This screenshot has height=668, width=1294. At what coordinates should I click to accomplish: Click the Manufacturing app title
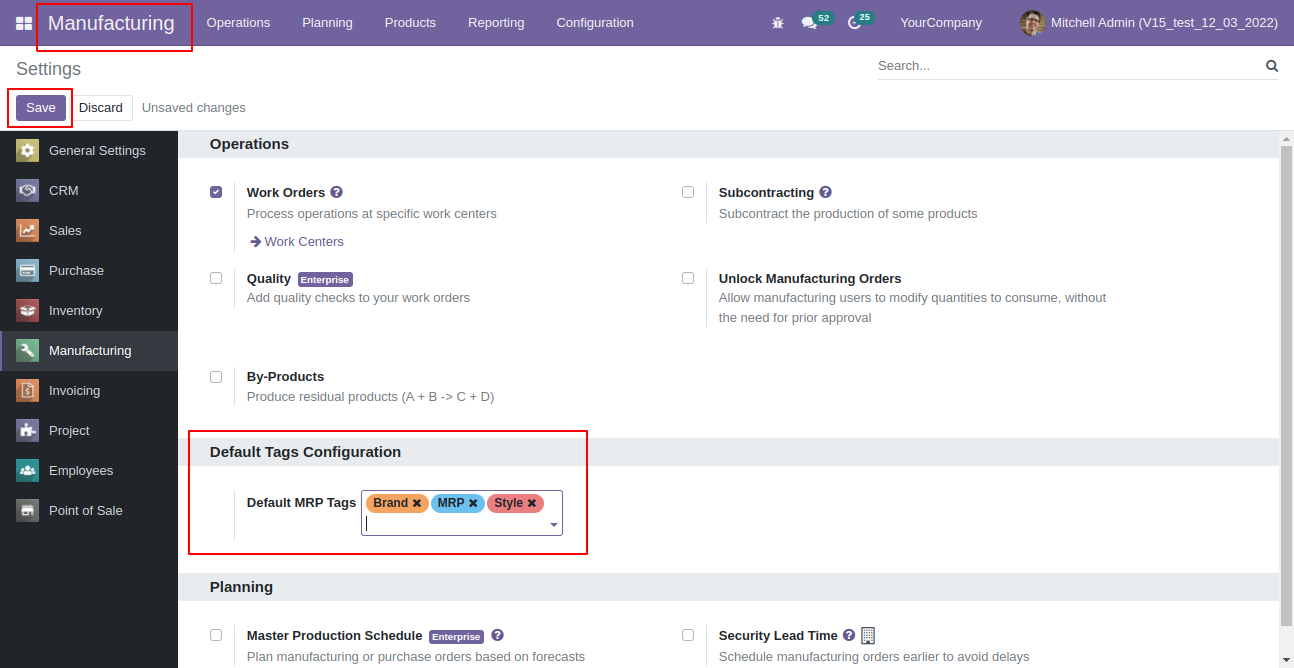pos(111,23)
